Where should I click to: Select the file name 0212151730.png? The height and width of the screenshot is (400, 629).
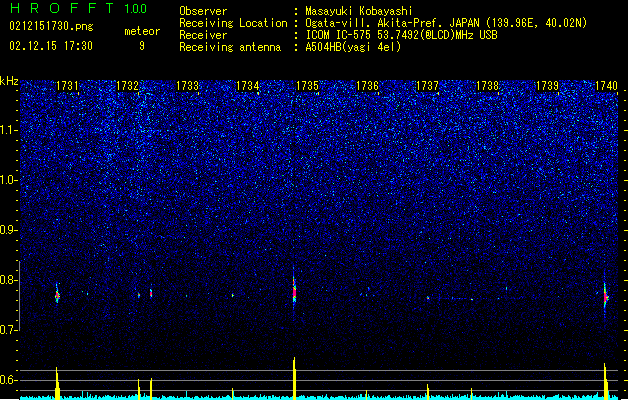click(51, 26)
